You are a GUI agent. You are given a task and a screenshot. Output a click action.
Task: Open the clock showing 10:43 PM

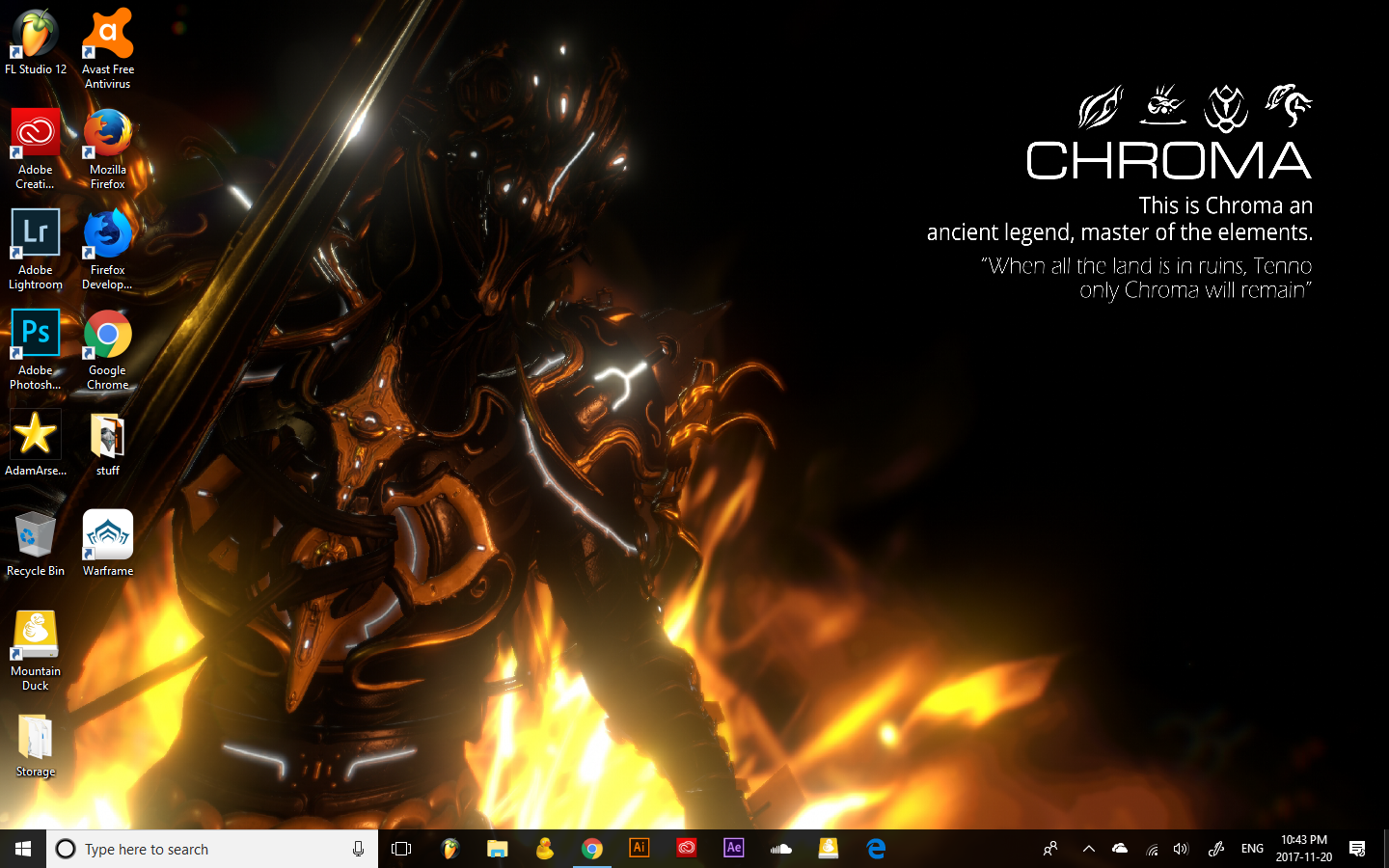click(x=1304, y=849)
